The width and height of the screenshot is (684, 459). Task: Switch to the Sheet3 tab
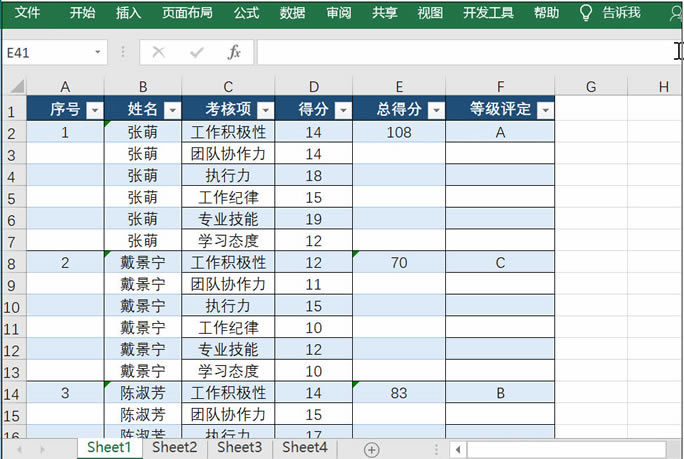coord(239,448)
